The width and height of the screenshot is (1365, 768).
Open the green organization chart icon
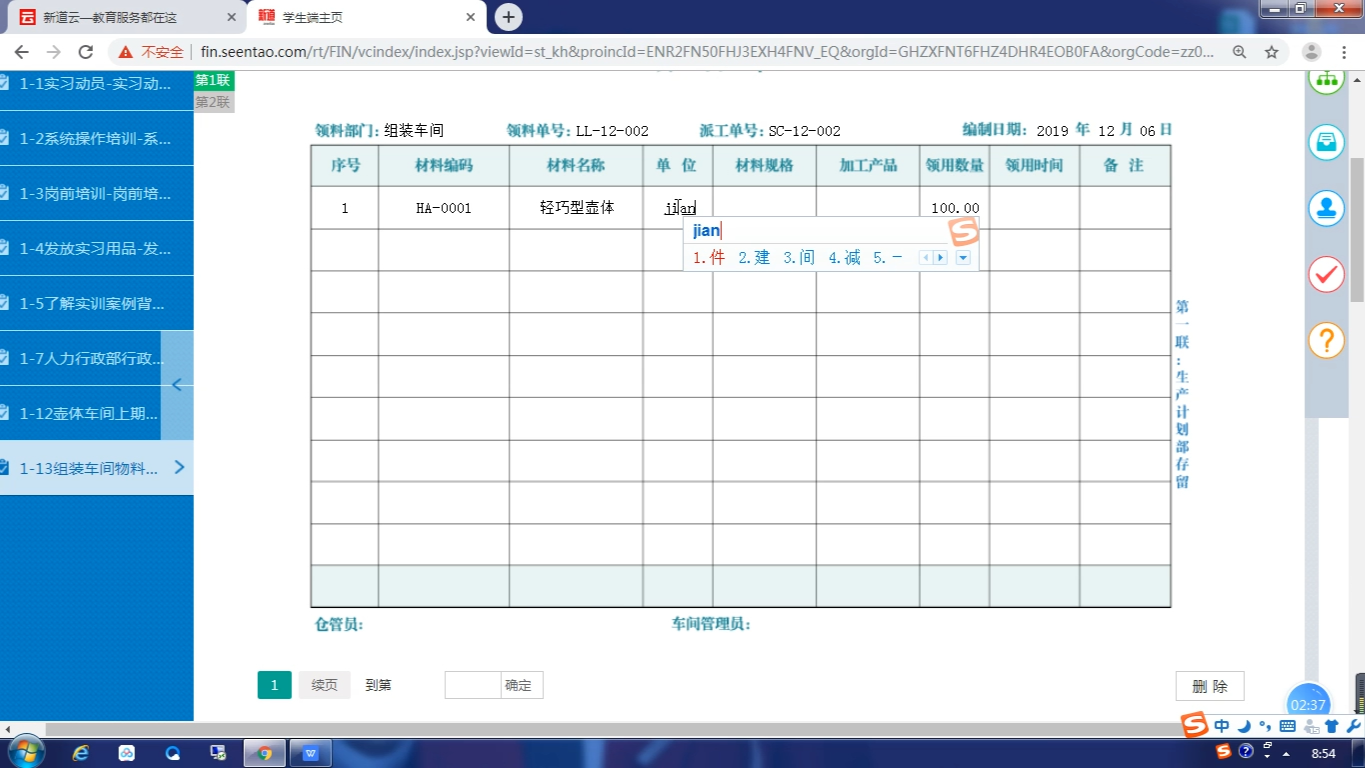(1326, 80)
